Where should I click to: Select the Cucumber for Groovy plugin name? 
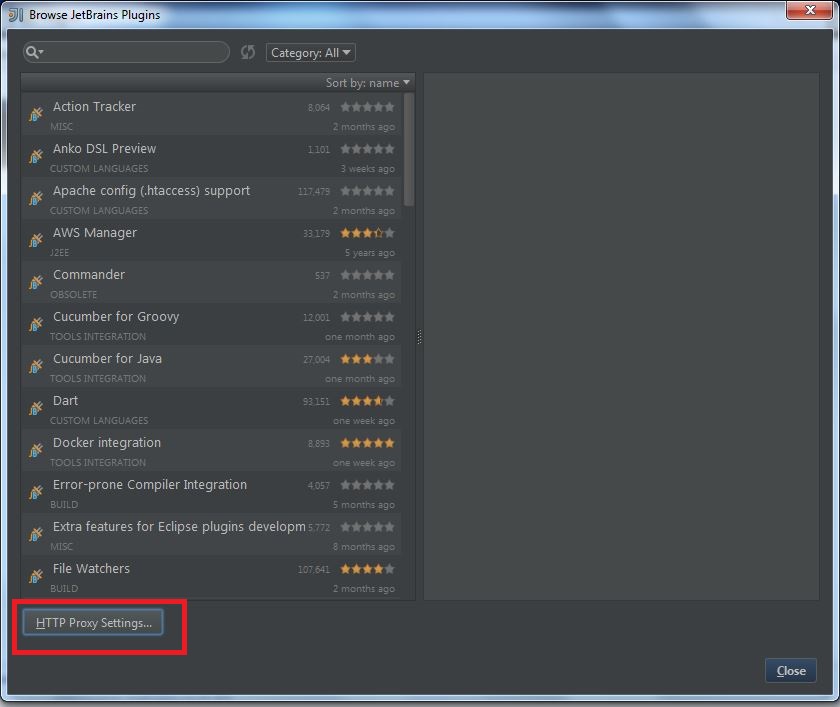tap(116, 317)
